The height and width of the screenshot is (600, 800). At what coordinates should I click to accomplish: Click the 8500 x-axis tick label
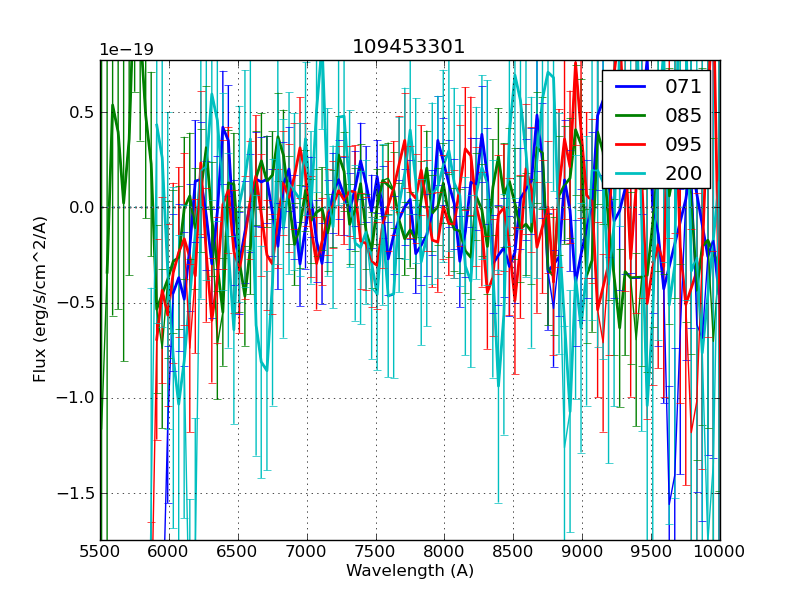click(x=513, y=552)
